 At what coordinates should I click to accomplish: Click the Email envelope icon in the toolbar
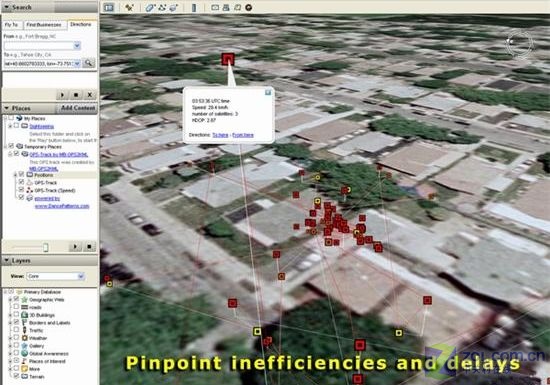point(215,7)
